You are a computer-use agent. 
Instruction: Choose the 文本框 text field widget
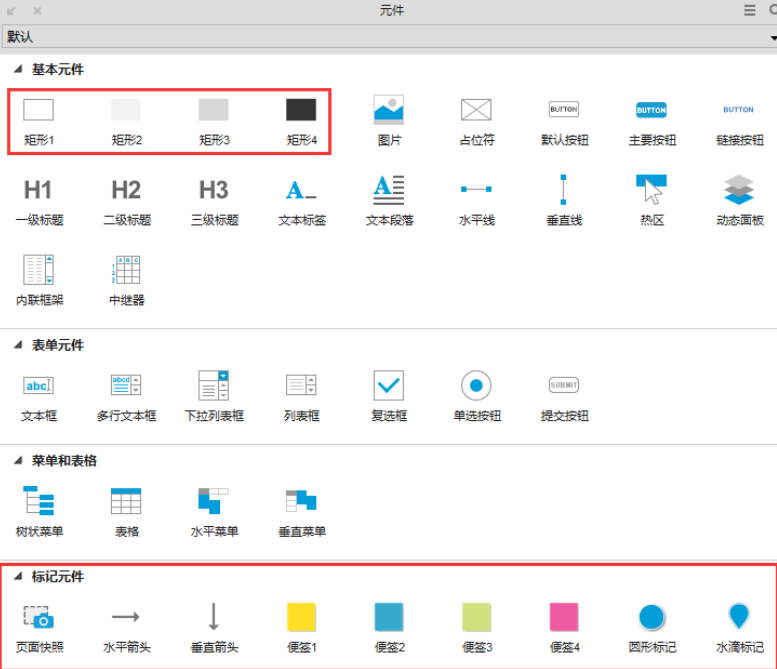[39, 397]
